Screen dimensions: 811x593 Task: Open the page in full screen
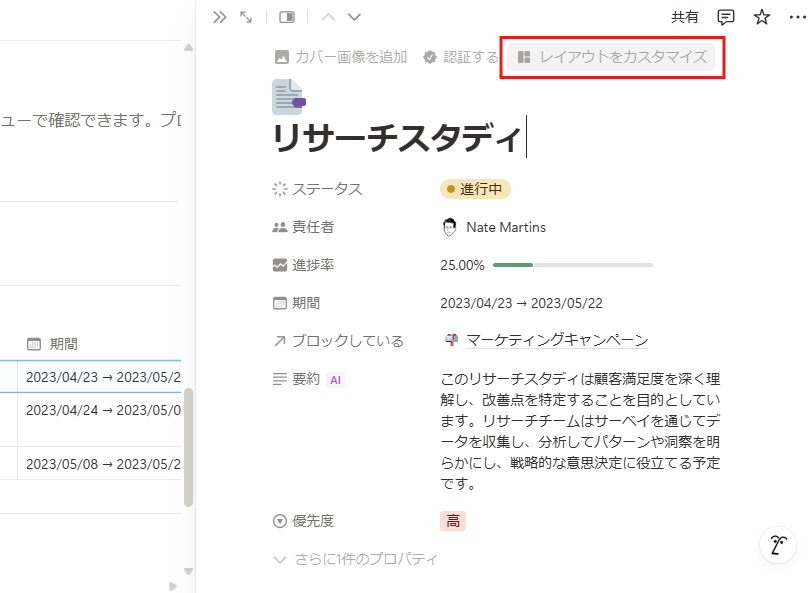click(246, 17)
